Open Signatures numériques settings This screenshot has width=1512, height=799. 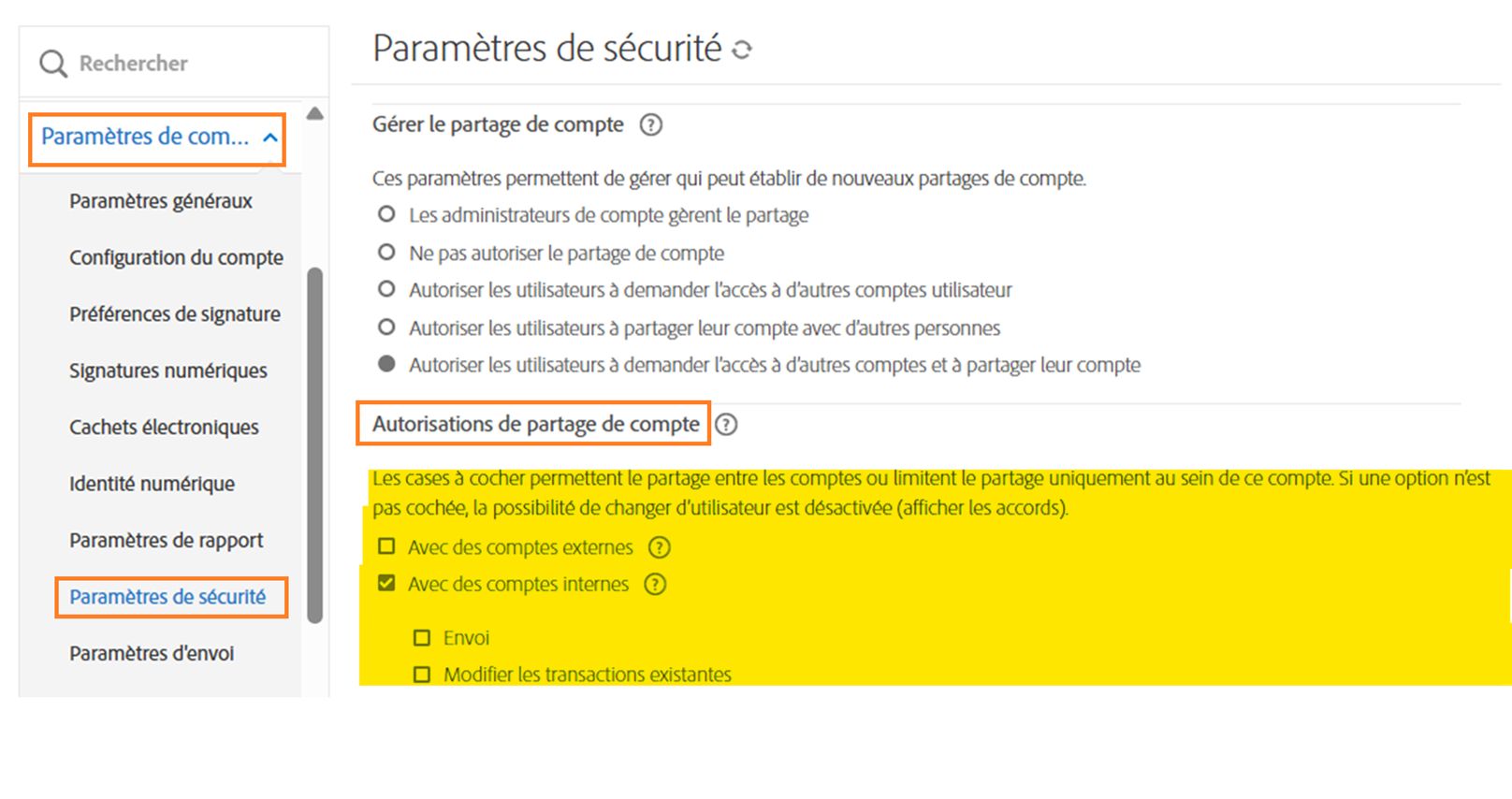pos(168,370)
